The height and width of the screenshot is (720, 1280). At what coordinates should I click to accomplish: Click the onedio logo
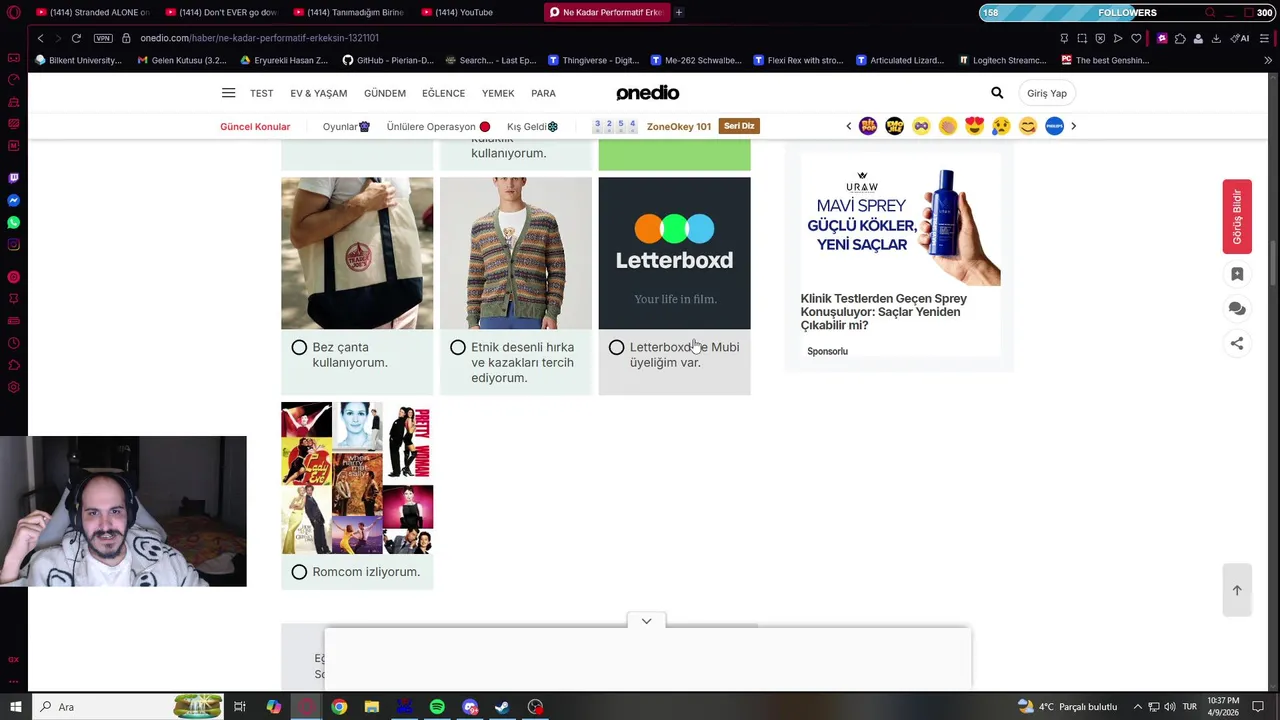[647, 93]
